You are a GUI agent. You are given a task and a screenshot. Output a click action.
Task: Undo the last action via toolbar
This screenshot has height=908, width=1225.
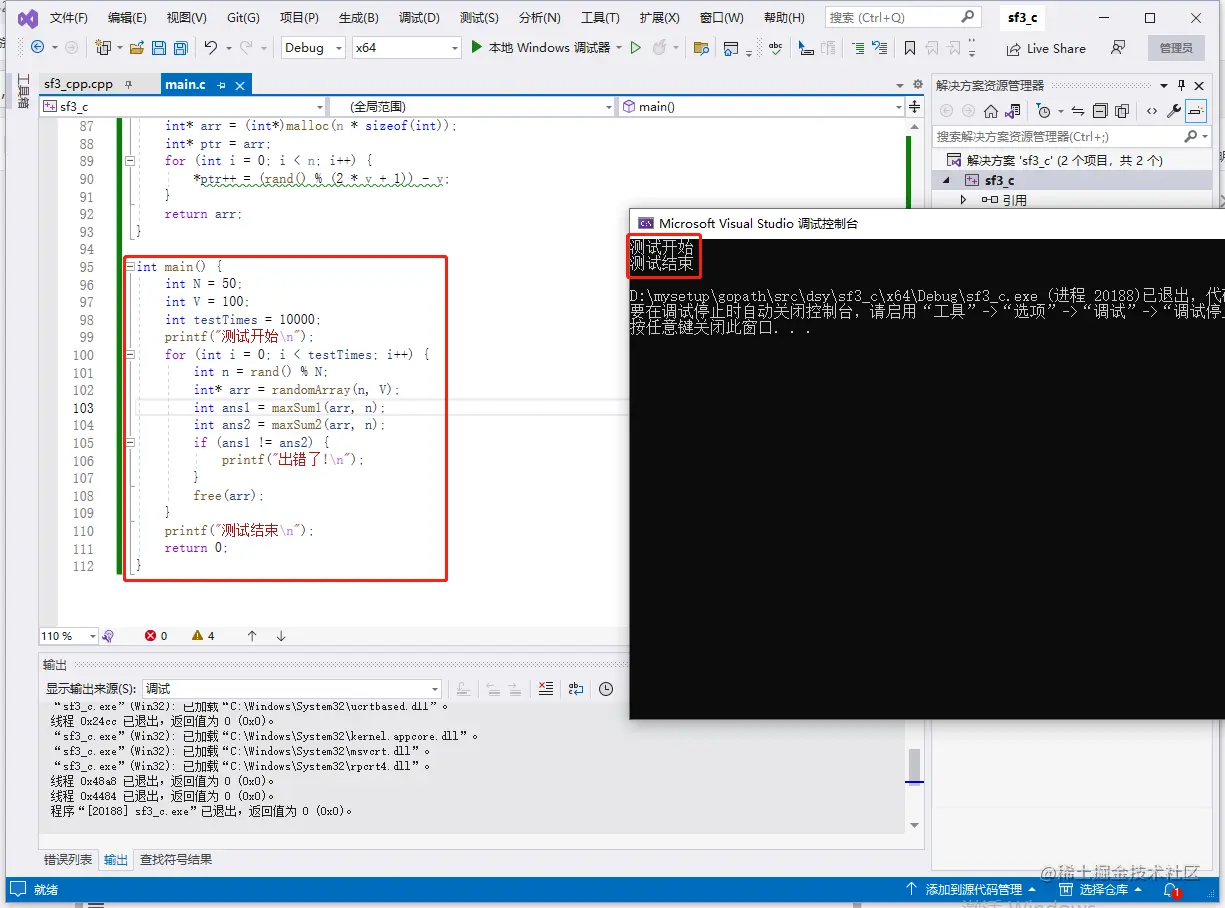[210, 47]
